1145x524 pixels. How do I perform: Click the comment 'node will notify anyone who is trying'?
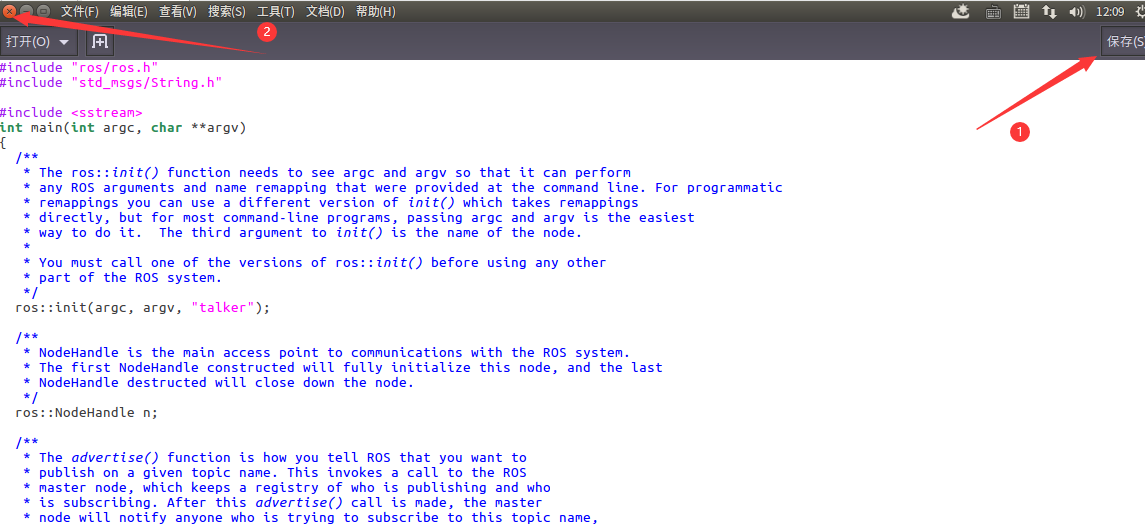[310, 517]
